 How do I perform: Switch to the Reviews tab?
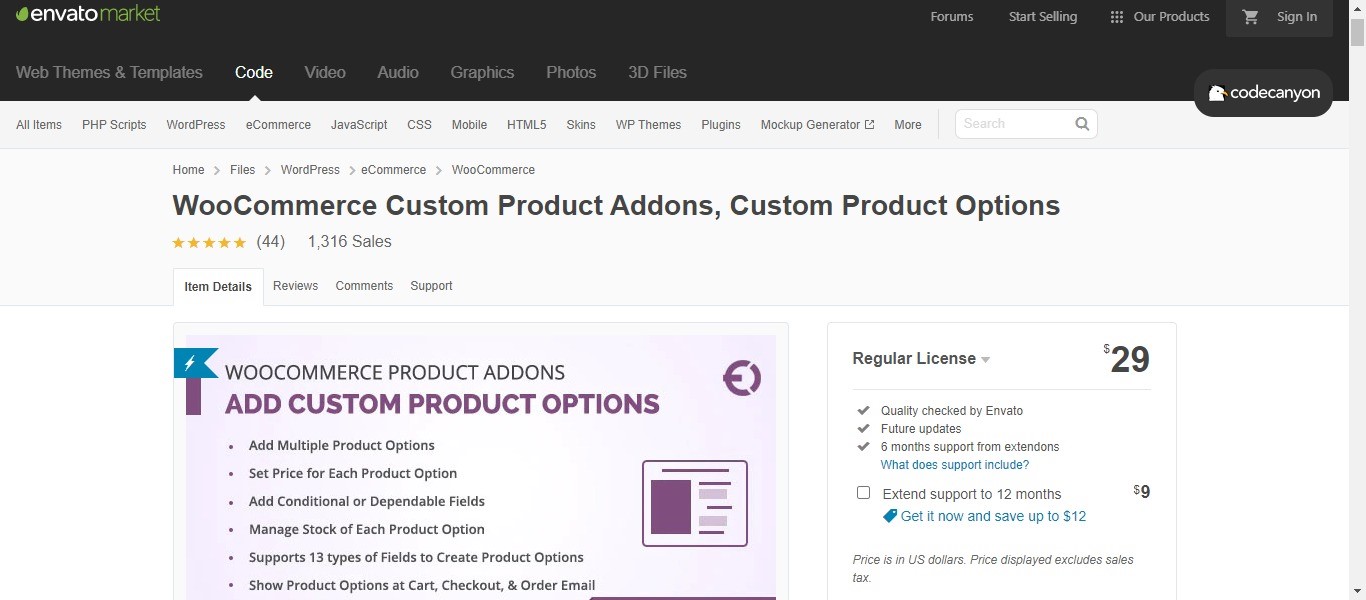(x=295, y=286)
